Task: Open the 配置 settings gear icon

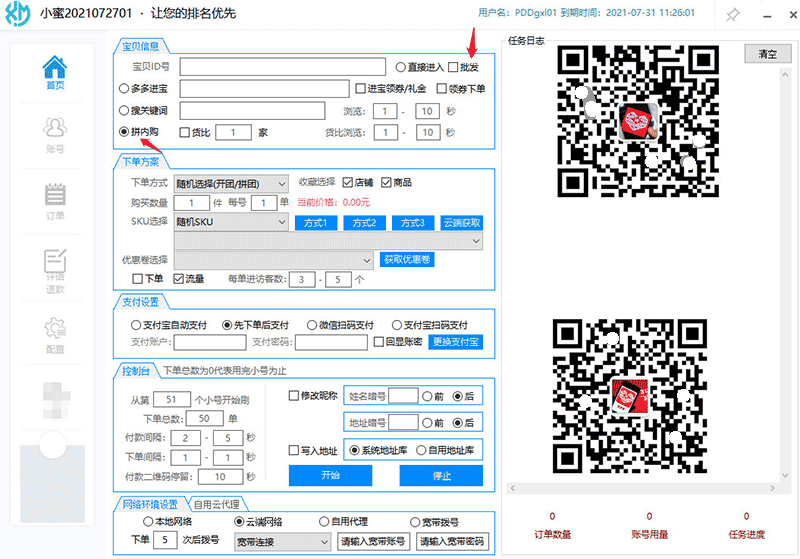Action: [55, 336]
